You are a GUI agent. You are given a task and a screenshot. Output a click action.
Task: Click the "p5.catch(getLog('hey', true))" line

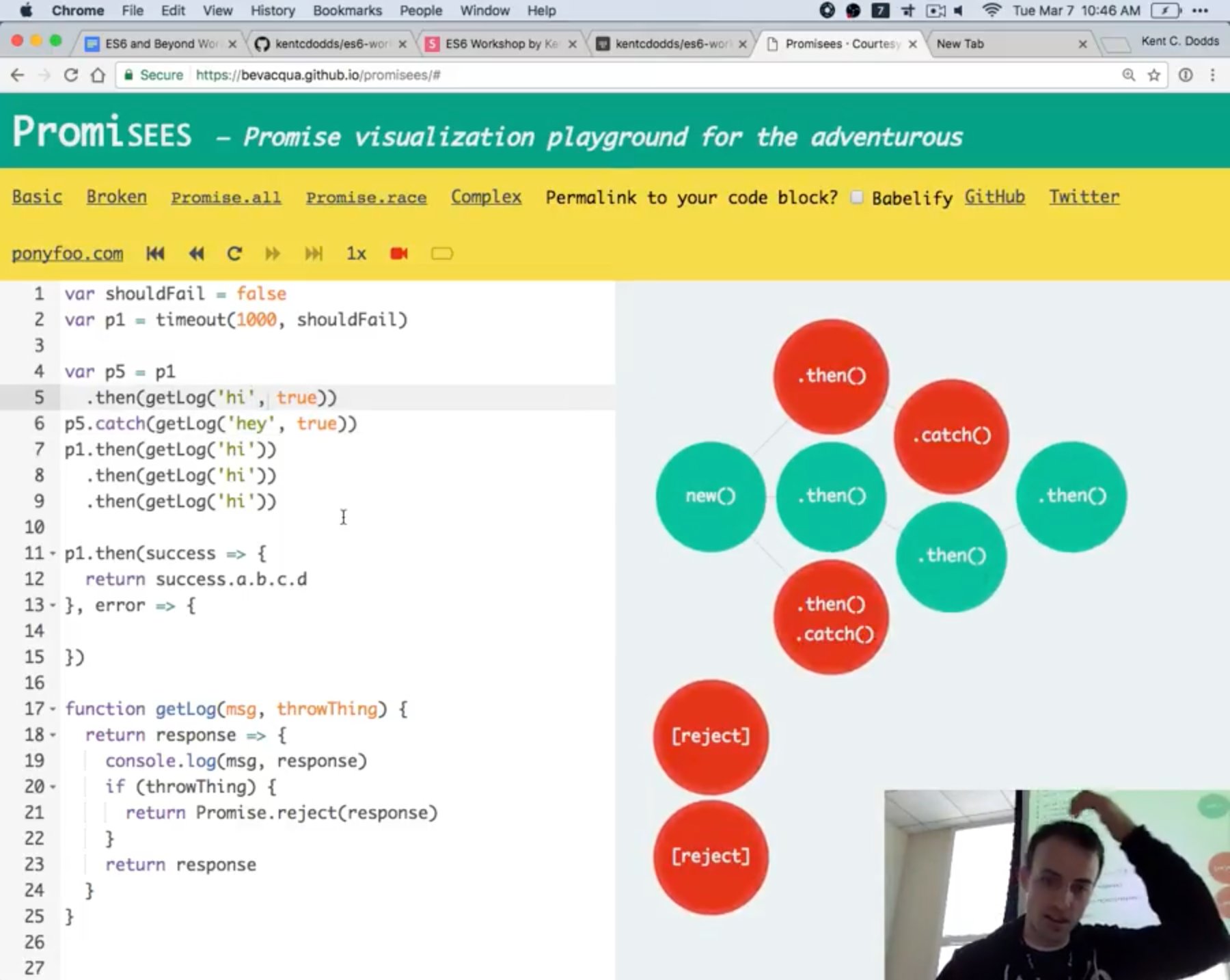(x=210, y=424)
